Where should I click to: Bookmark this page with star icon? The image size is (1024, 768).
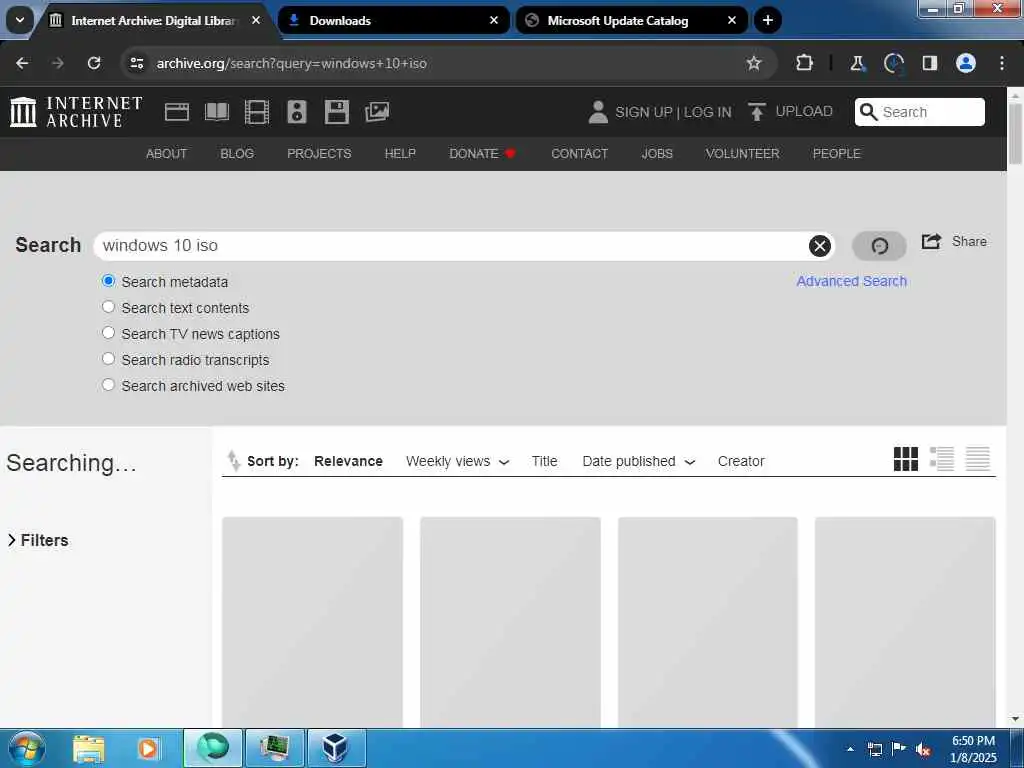pyautogui.click(x=754, y=63)
